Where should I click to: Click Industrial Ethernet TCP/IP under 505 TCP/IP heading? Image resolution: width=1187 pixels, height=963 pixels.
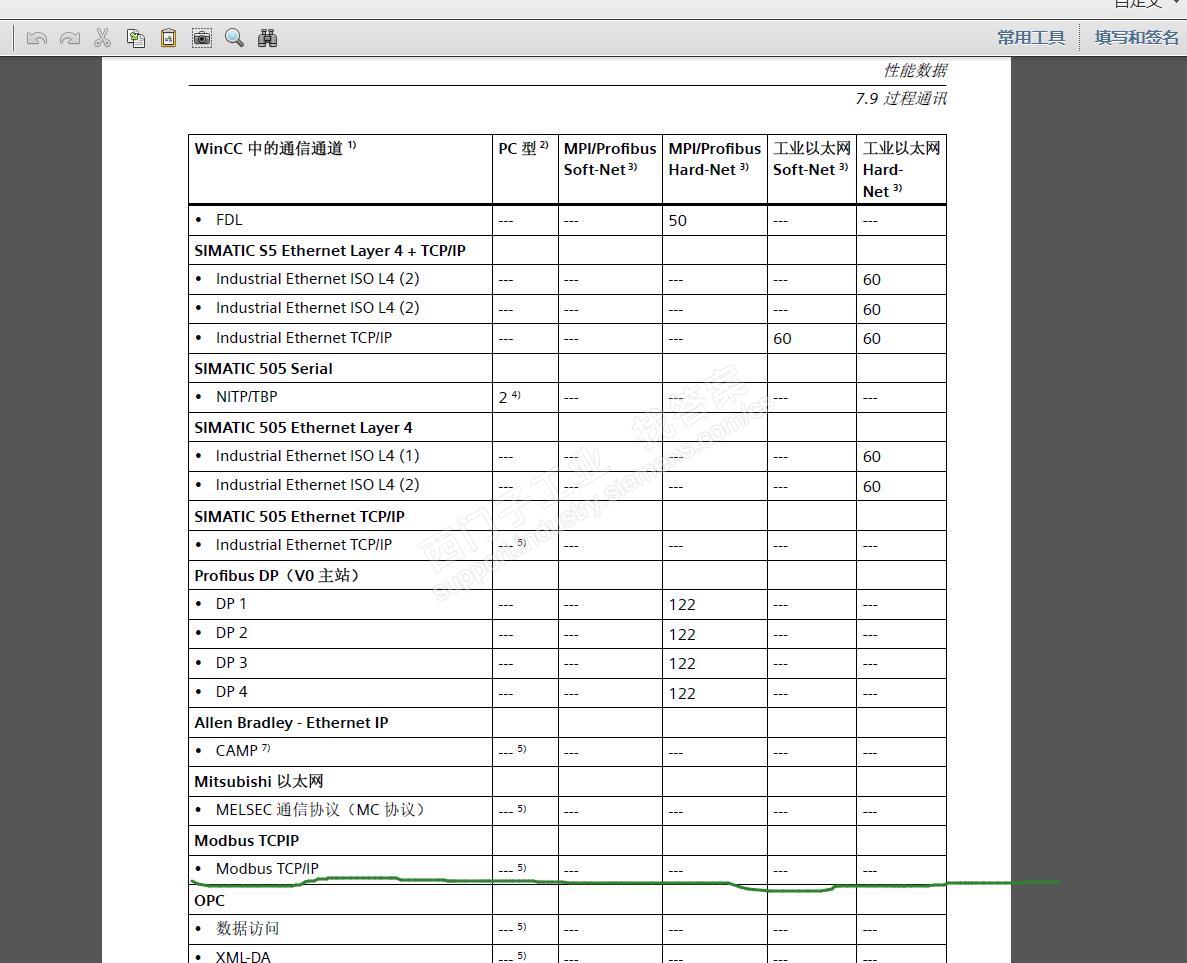click(x=304, y=545)
